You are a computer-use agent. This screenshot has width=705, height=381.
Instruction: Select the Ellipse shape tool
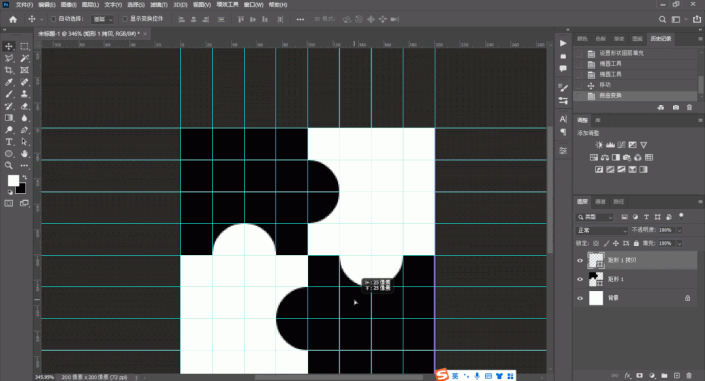coord(9,154)
